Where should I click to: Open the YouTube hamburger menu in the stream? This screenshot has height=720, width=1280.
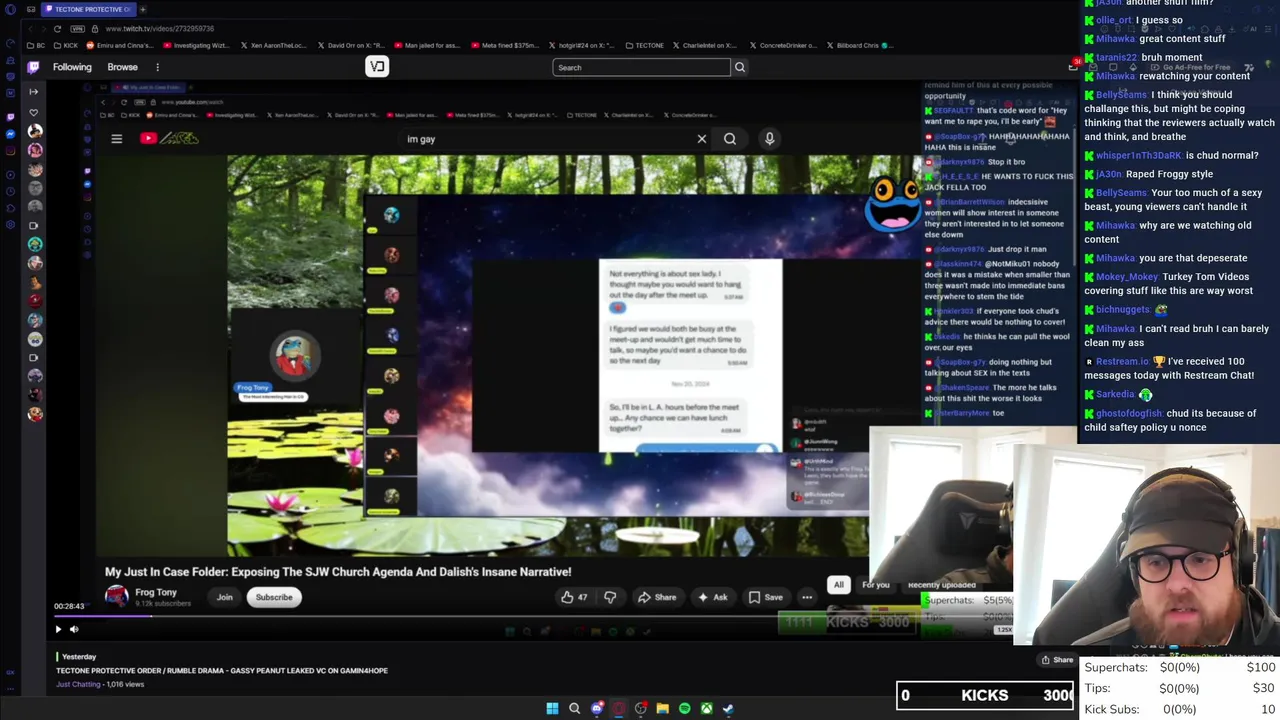[116, 139]
